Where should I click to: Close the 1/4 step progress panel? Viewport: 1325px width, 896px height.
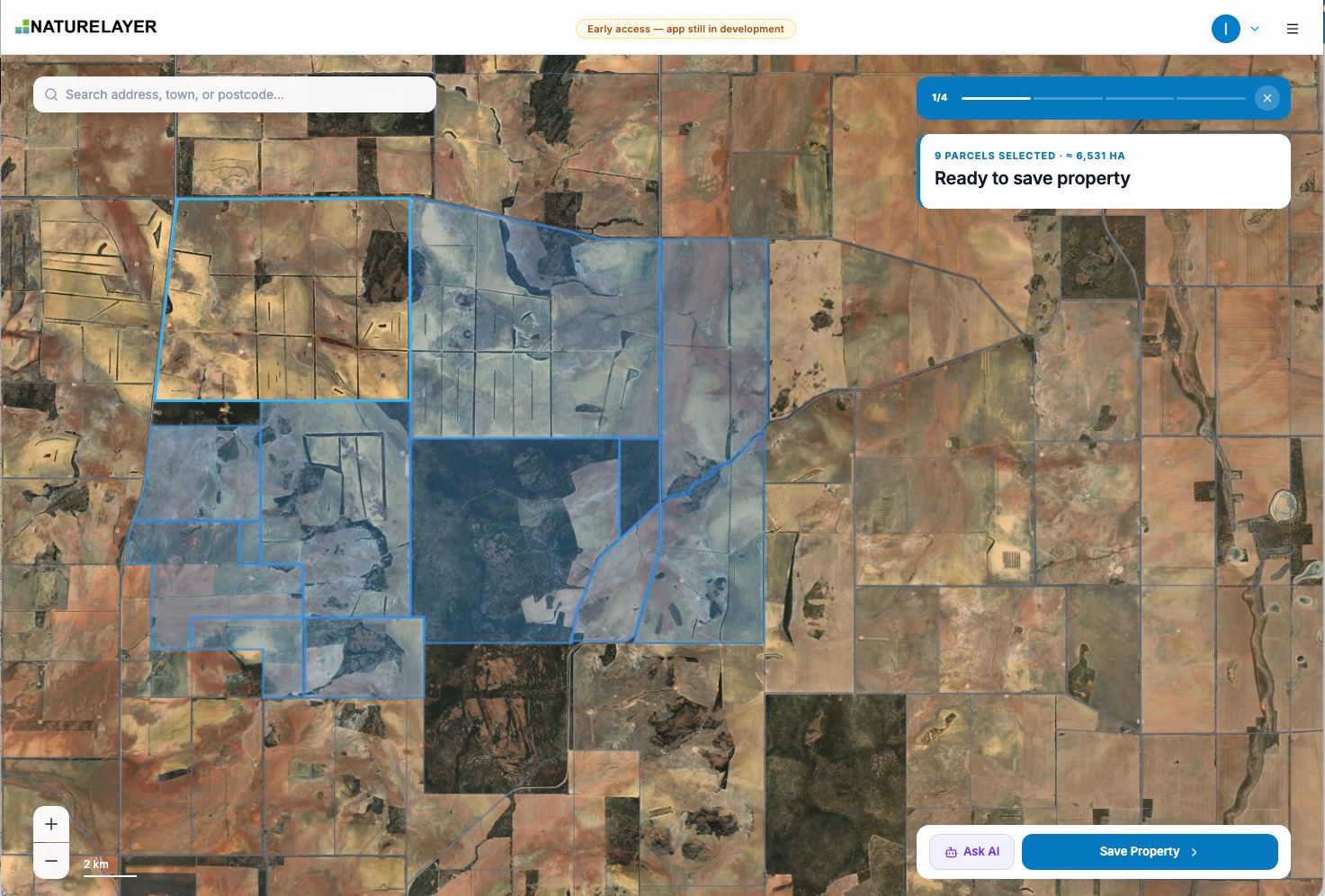click(x=1267, y=98)
